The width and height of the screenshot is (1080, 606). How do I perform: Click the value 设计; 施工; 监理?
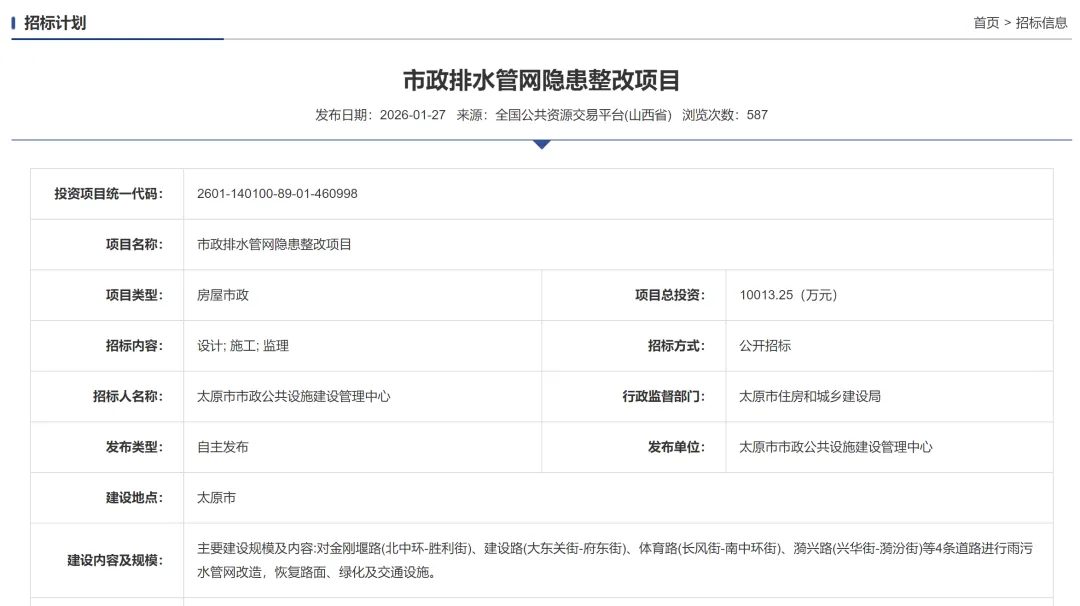pos(242,346)
